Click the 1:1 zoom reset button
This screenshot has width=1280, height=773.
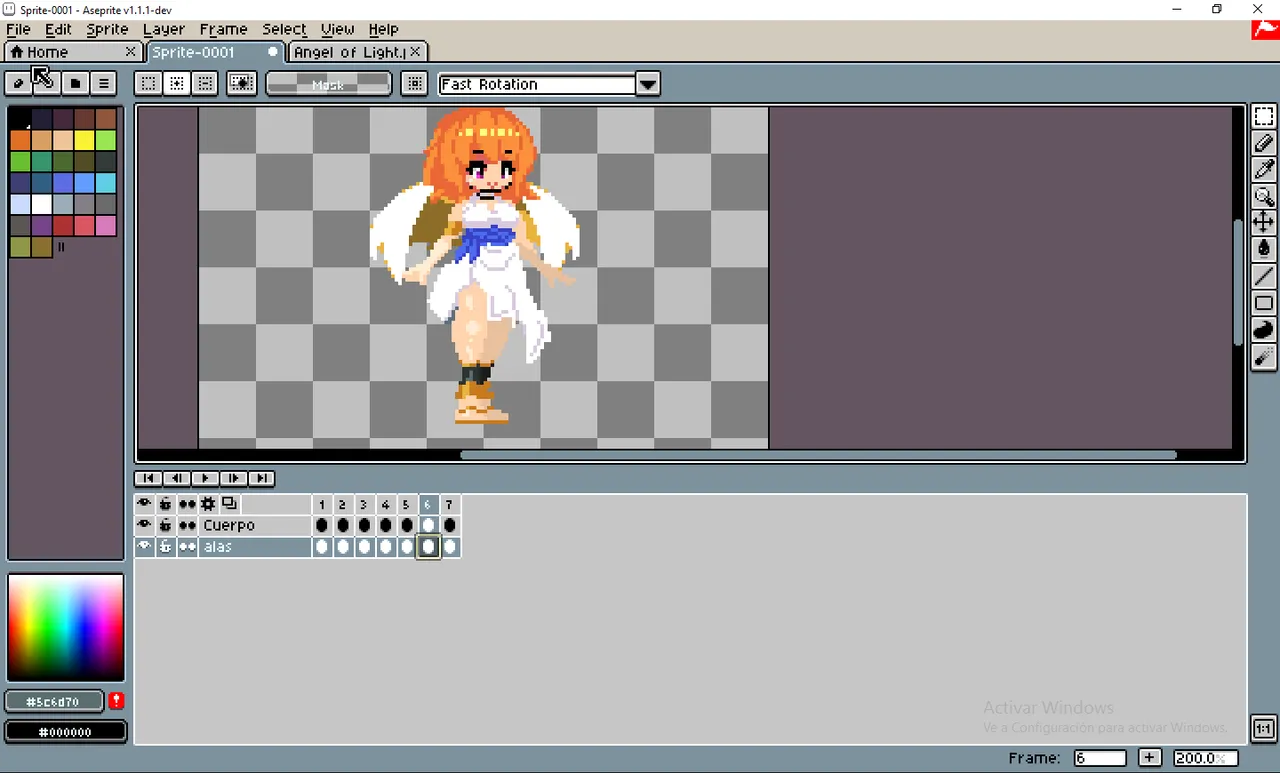click(x=1263, y=728)
